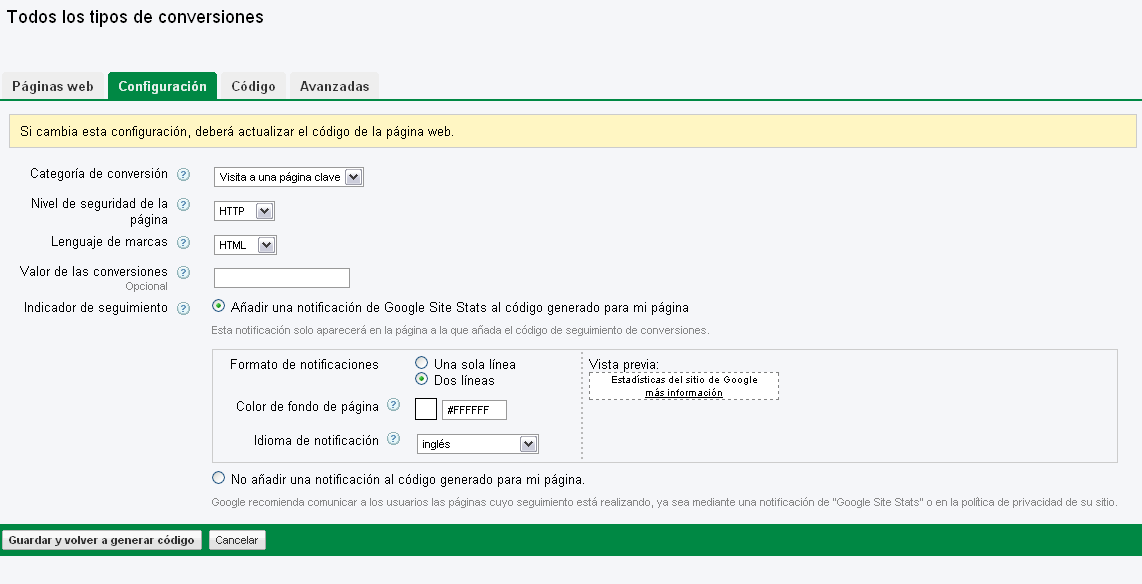
Task: Open help icon for Idioma de notificación
Action: tap(394, 440)
